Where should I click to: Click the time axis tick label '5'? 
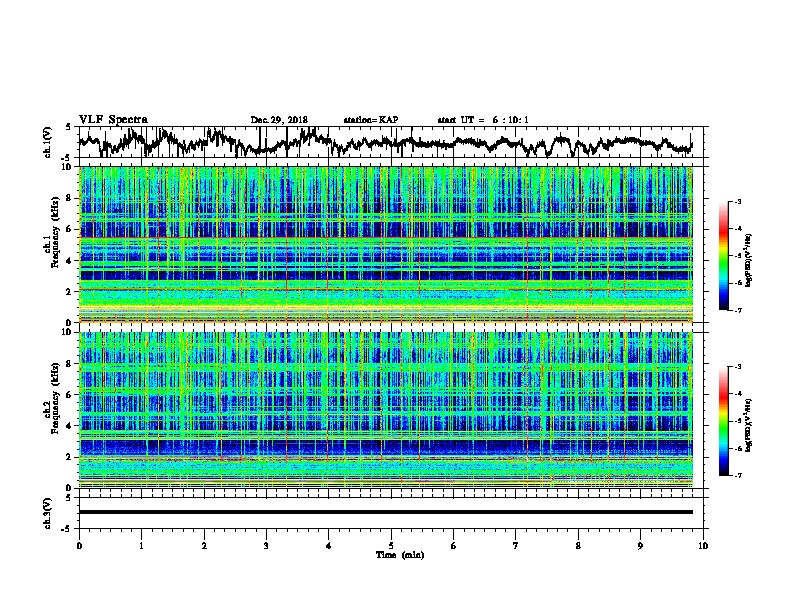(x=391, y=546)
